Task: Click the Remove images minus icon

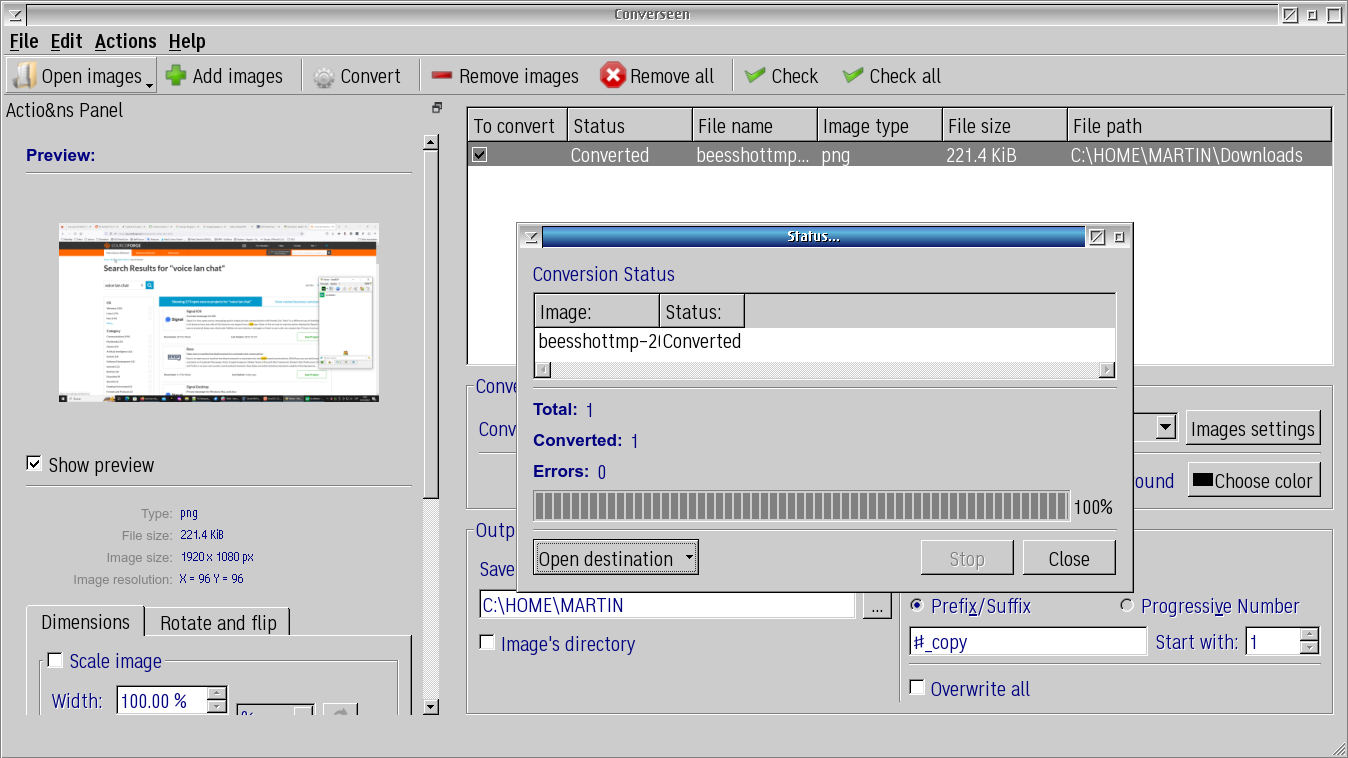Action: coord(442,76)
